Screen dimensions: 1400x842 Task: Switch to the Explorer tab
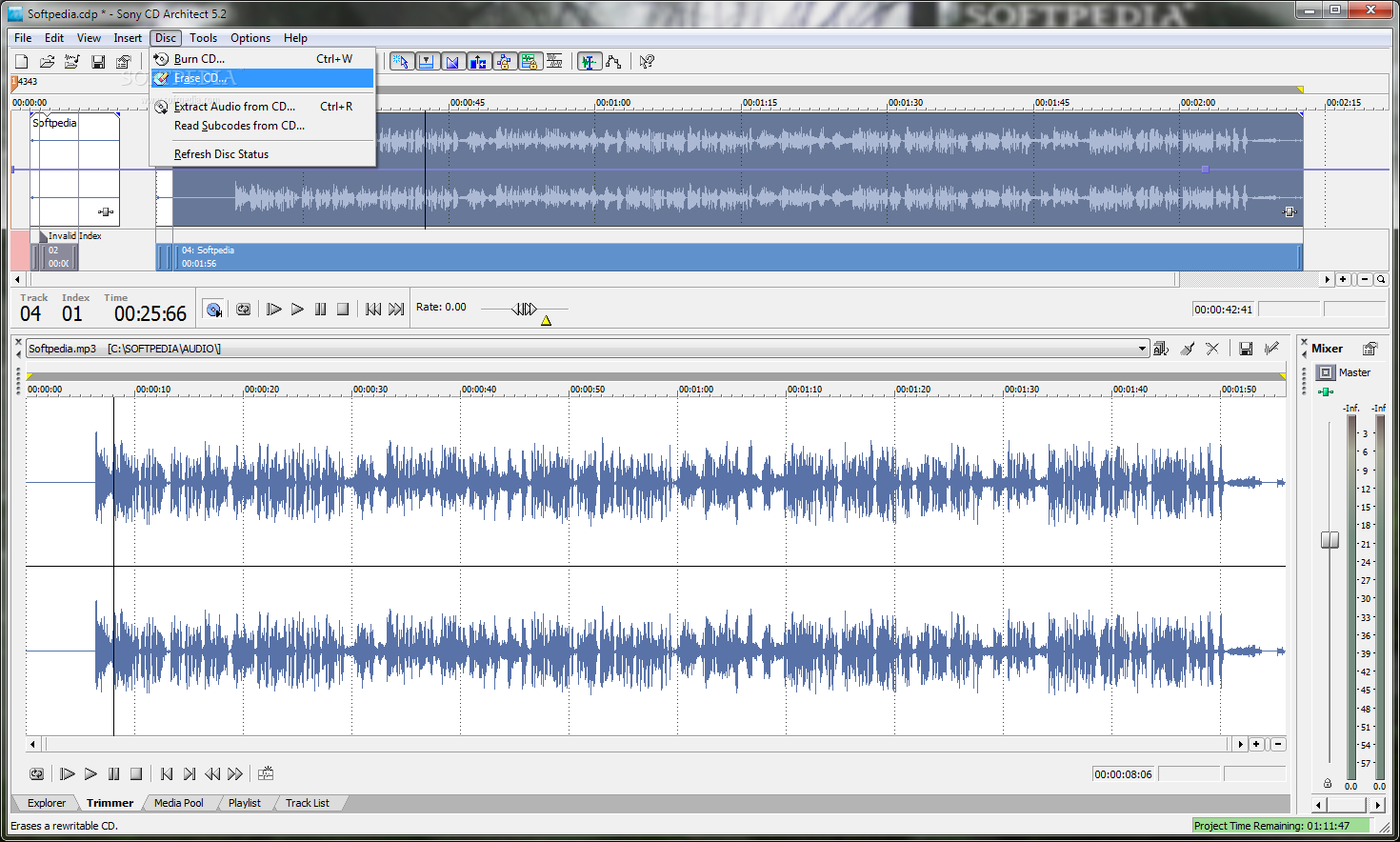[47, 803]
